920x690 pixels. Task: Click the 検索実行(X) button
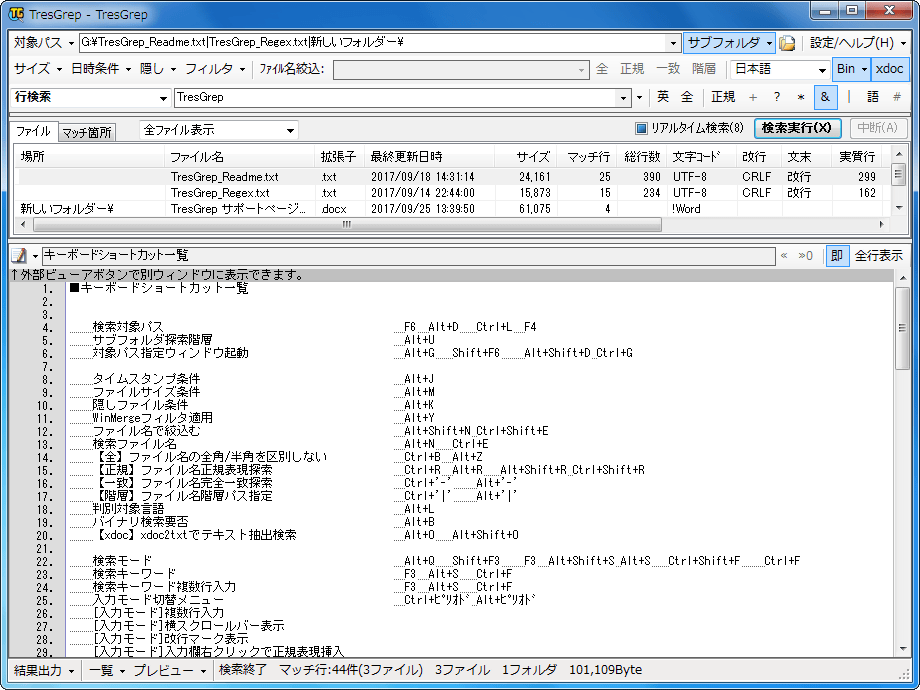pos(795,128)
